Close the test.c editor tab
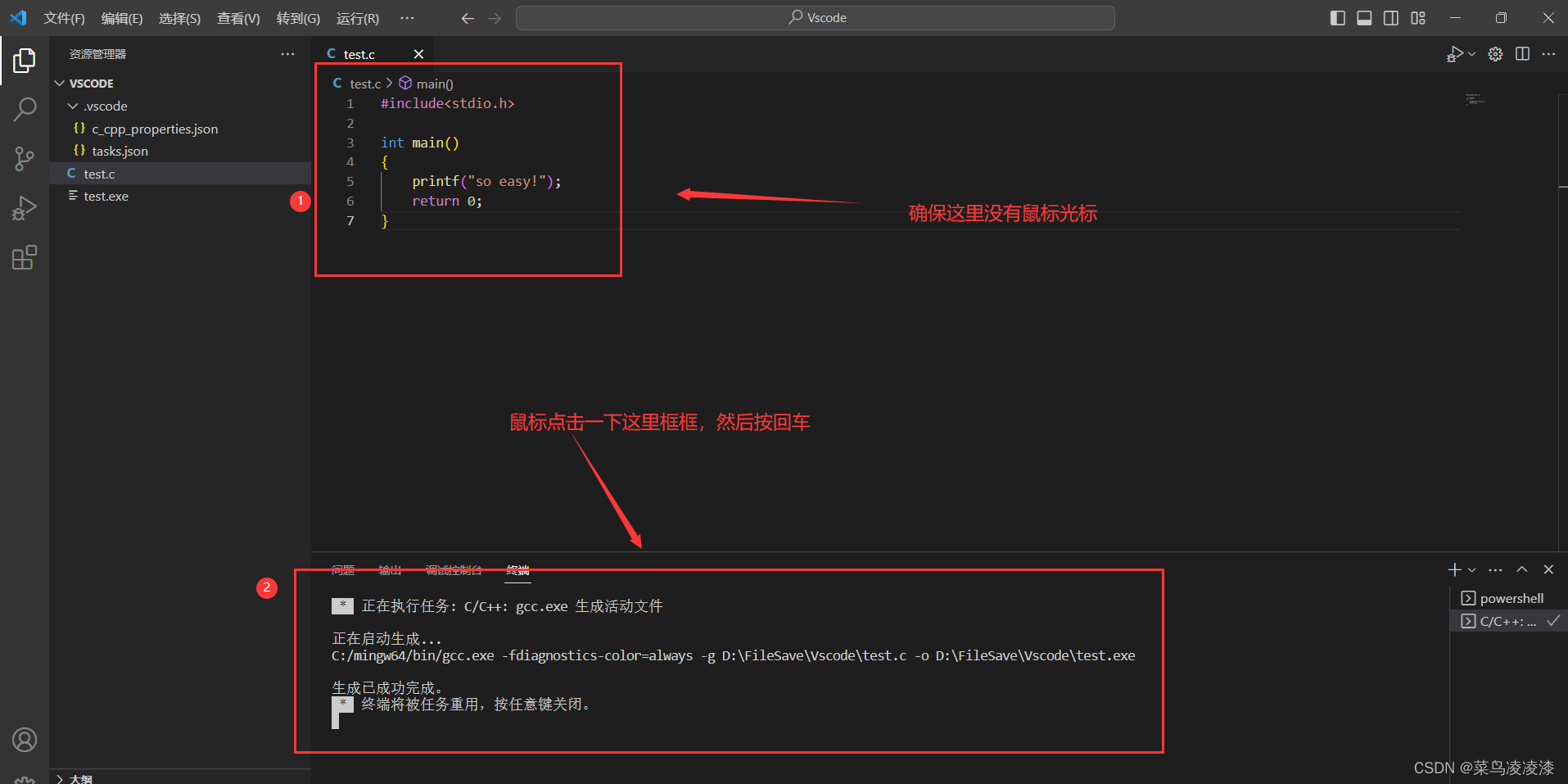Image resolution: width=1568 pixels, height=784 pixels. (x=418, y=54)
